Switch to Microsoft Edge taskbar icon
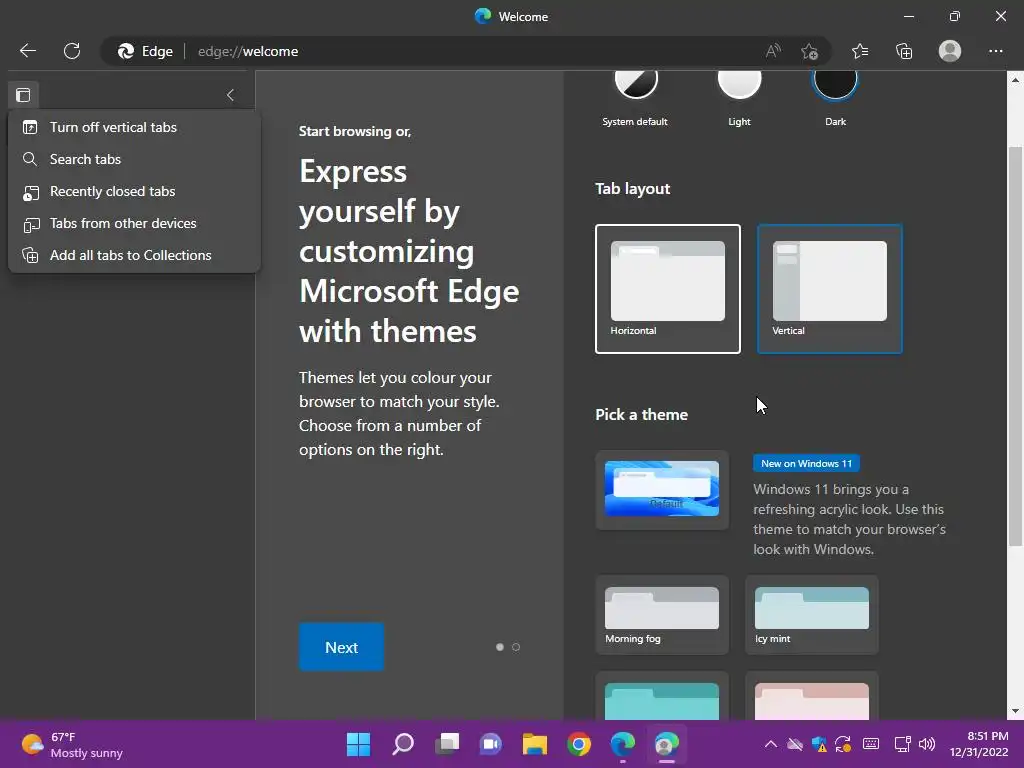Viewport: 1024px width, 768px height. (x=622, y=744)
